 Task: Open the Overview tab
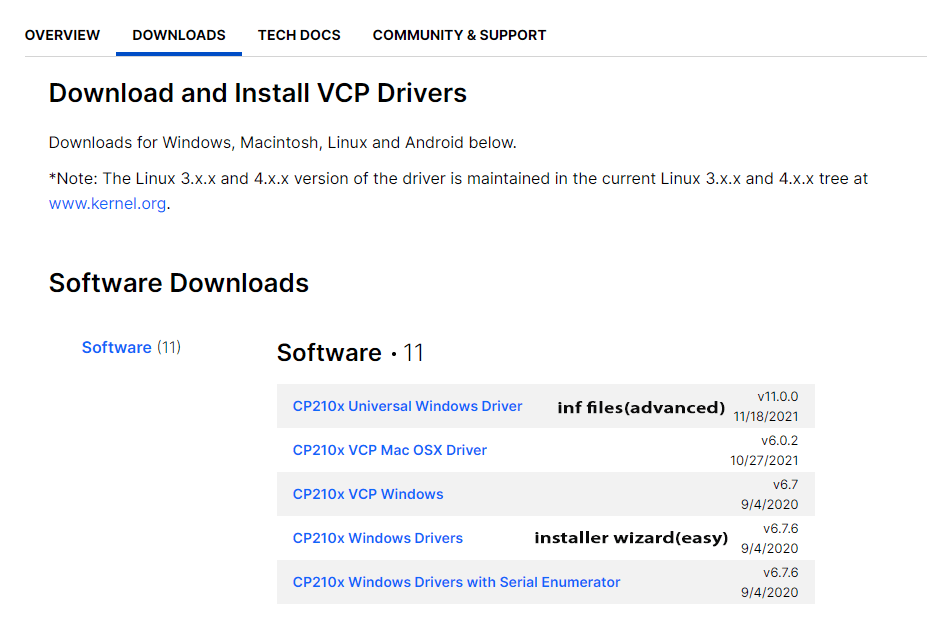click(x=62, y=35)
